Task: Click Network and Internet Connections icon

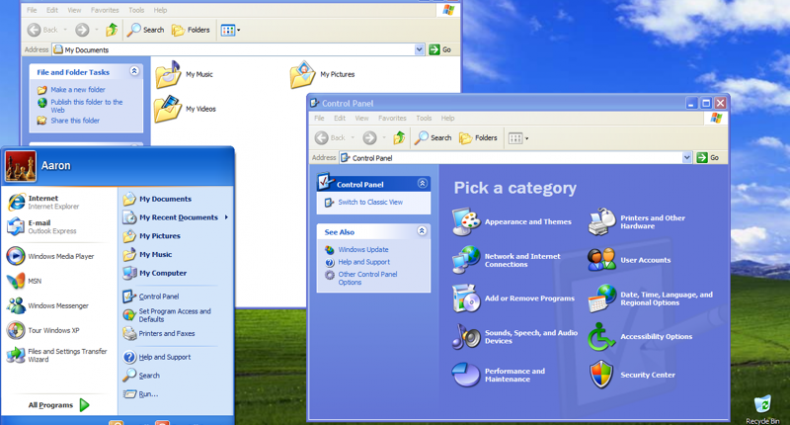Action: pos(466,260)
